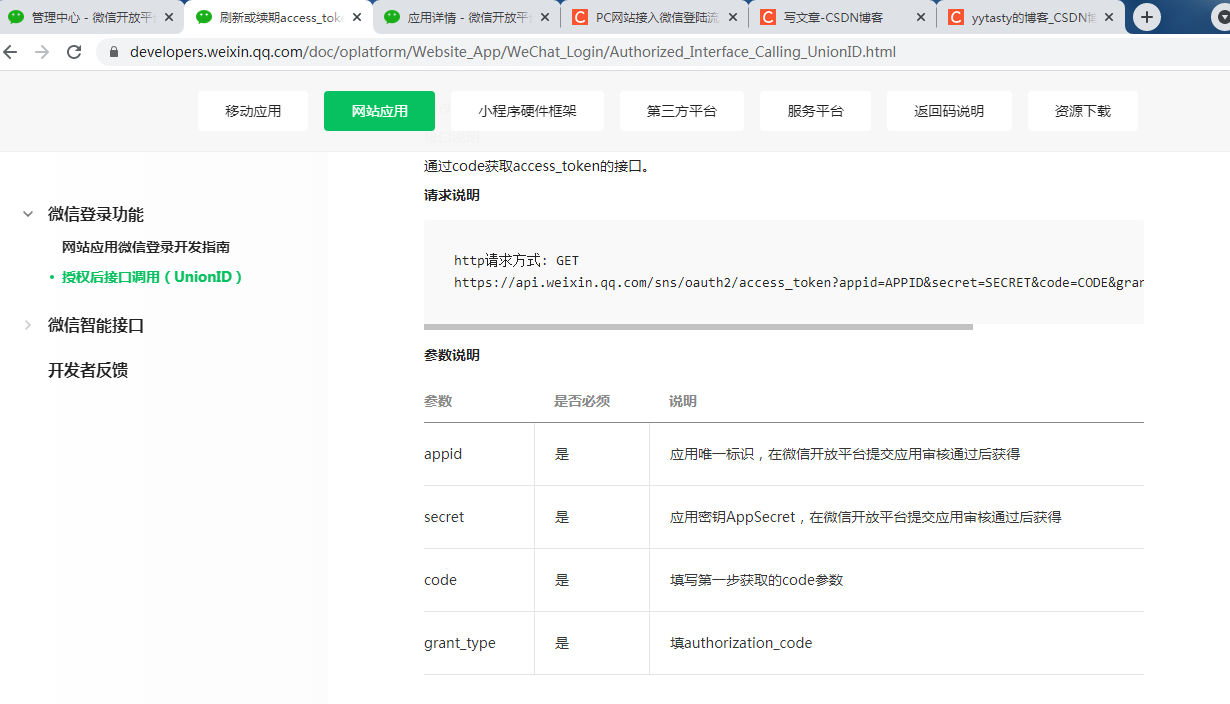Click 开发者反馈 in the sidebar

tap(87, 369)
